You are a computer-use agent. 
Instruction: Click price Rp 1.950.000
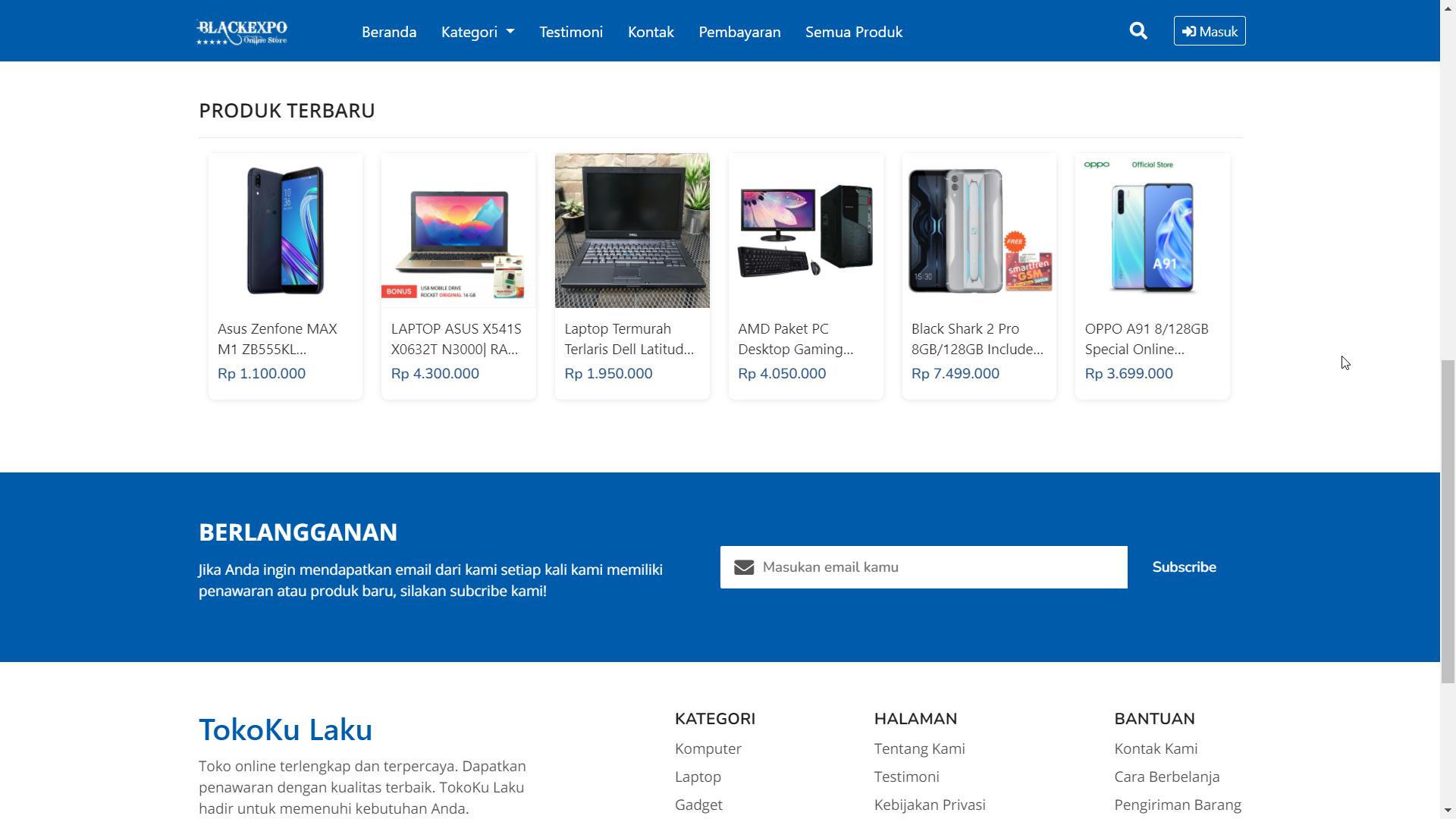click(x=609, y=373)
